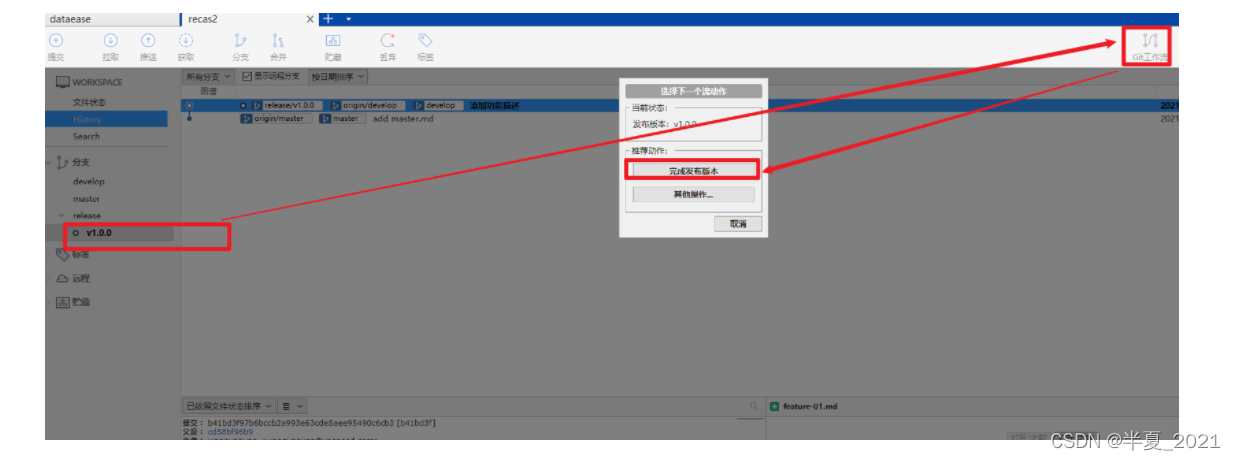Click the 完成发布版本 button in dialog
1236x460 pixels.
[693, 171]
